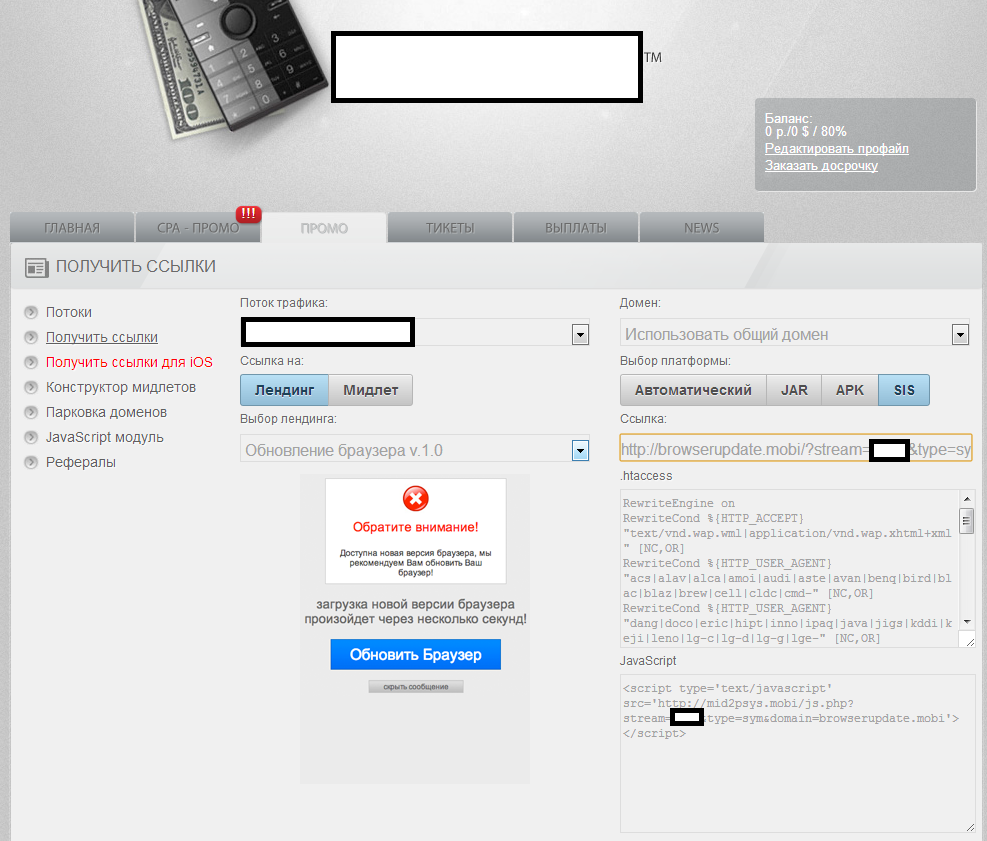Click the red error X icon in preview
The width and height of the screenshot is (987, 841).
(415, 499)
